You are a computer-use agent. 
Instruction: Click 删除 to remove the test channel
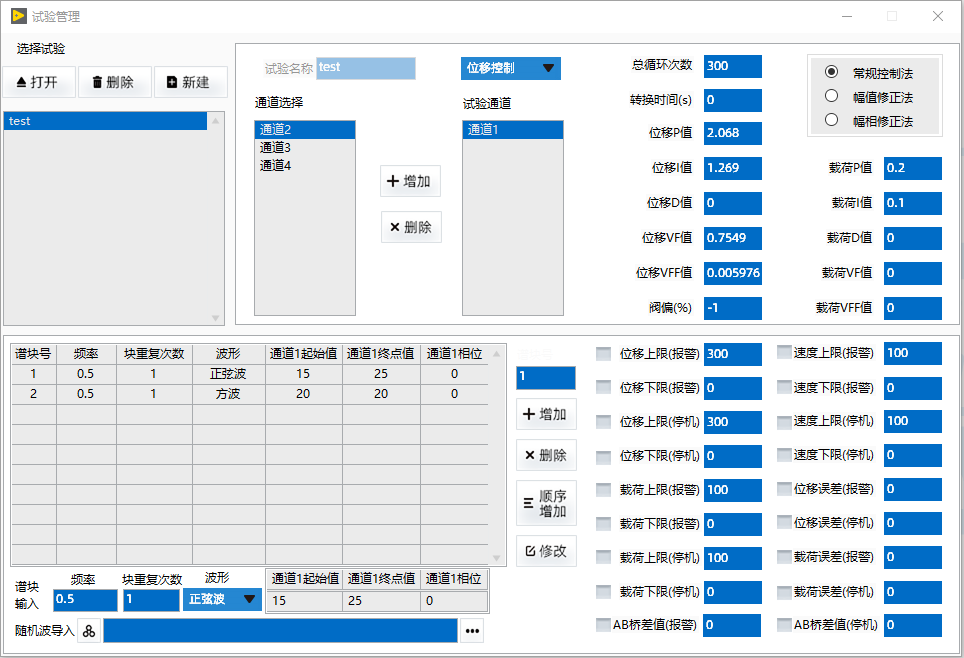[x=410, y=227]
